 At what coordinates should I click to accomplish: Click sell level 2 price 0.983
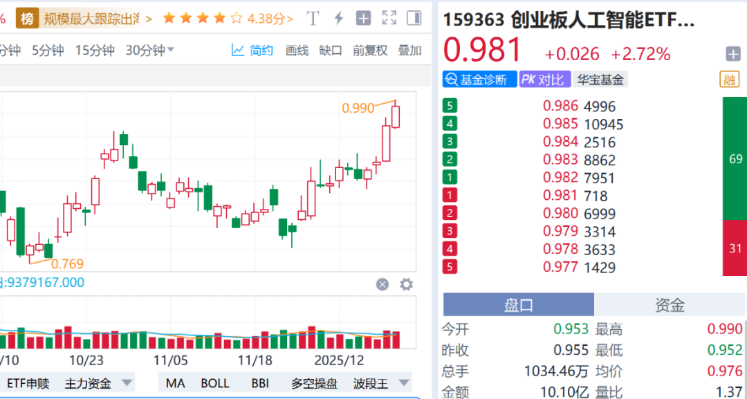pos(560,160)
